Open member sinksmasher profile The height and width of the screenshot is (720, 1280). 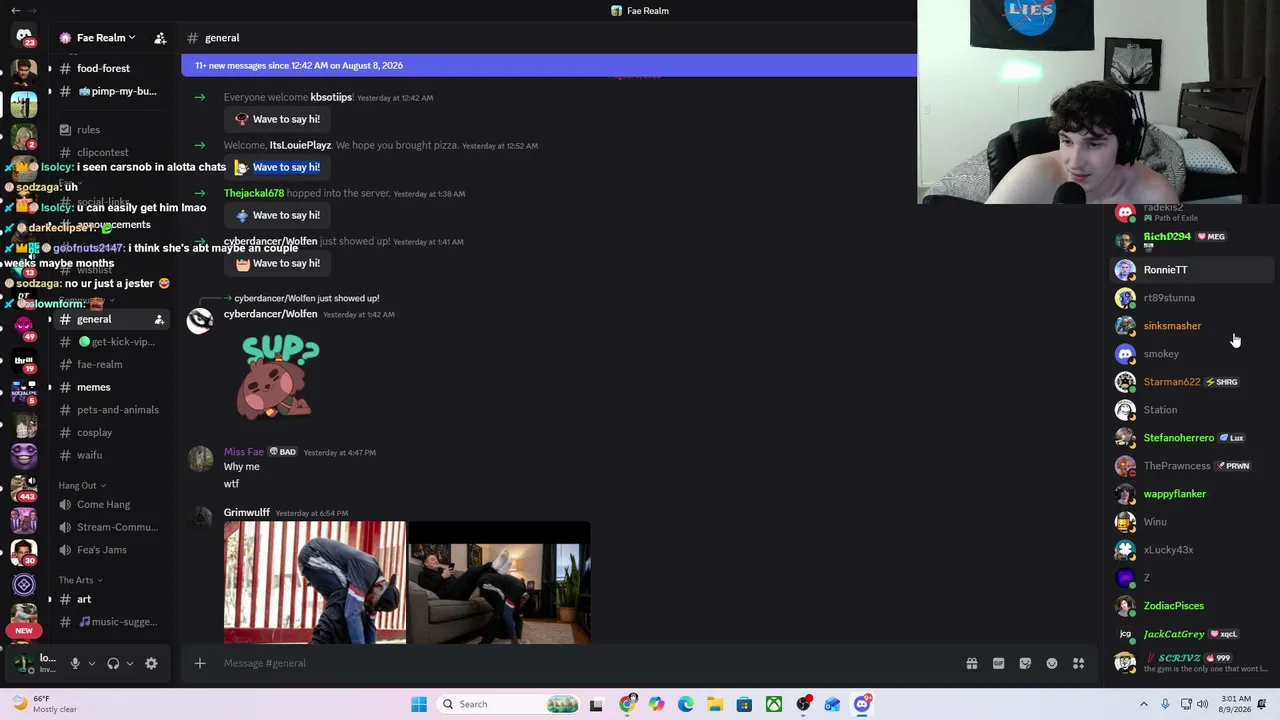tap(1192, 326)
